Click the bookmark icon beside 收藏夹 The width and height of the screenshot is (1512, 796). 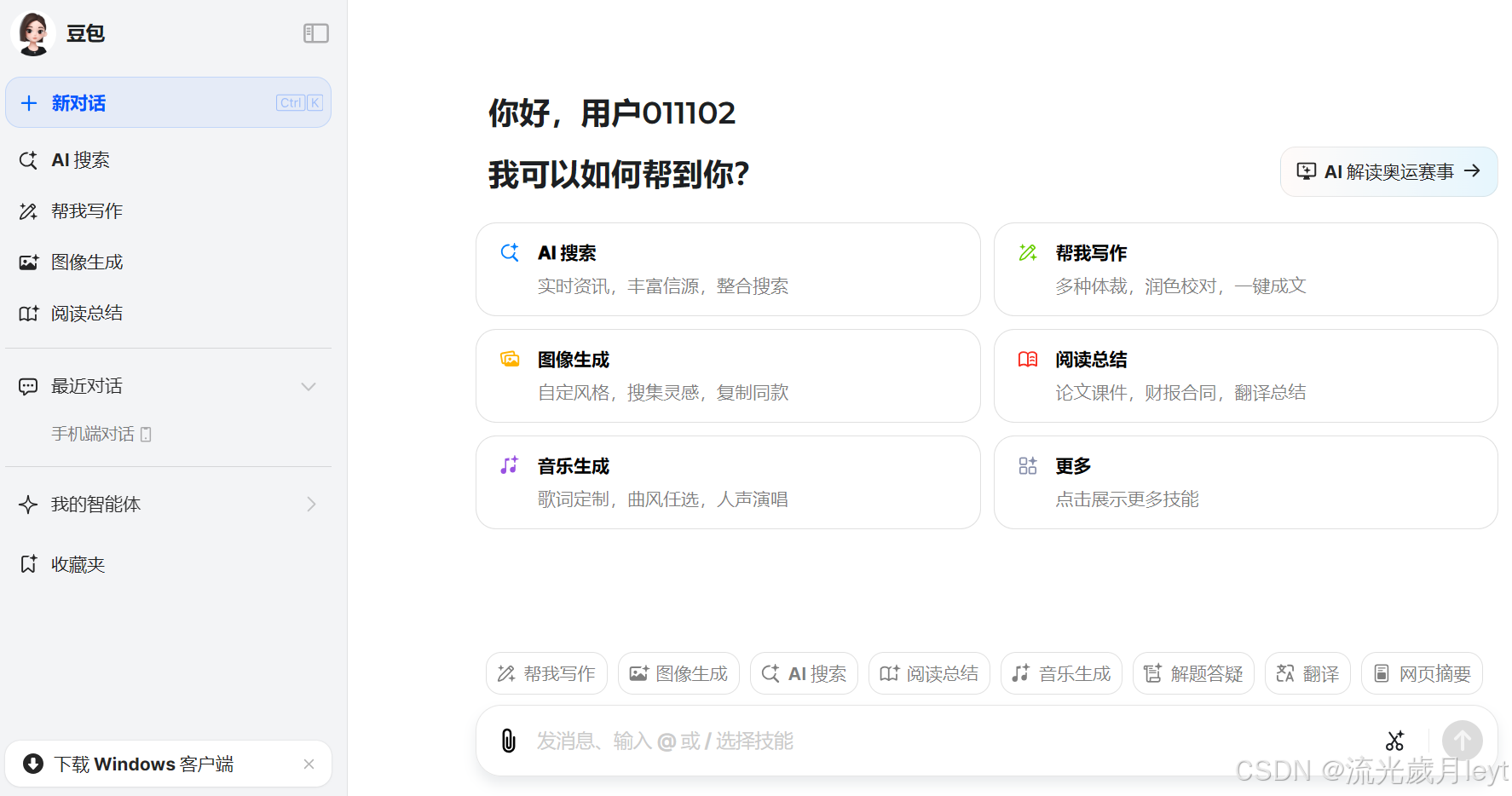[28, 564]
